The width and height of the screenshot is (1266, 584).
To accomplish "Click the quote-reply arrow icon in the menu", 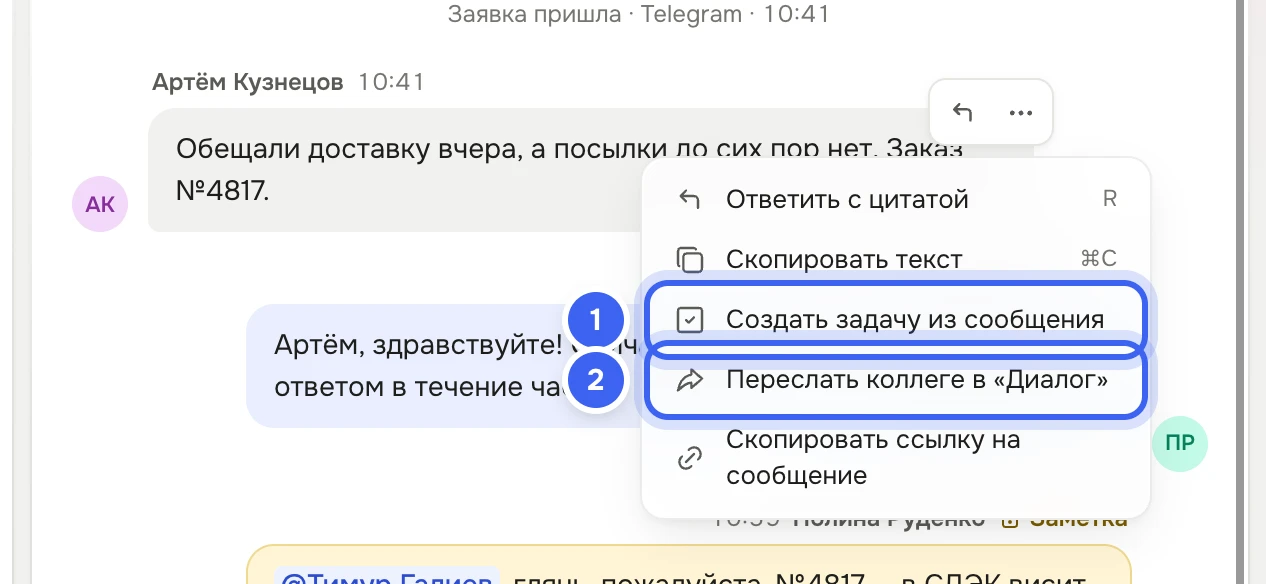I will point(689,199).
